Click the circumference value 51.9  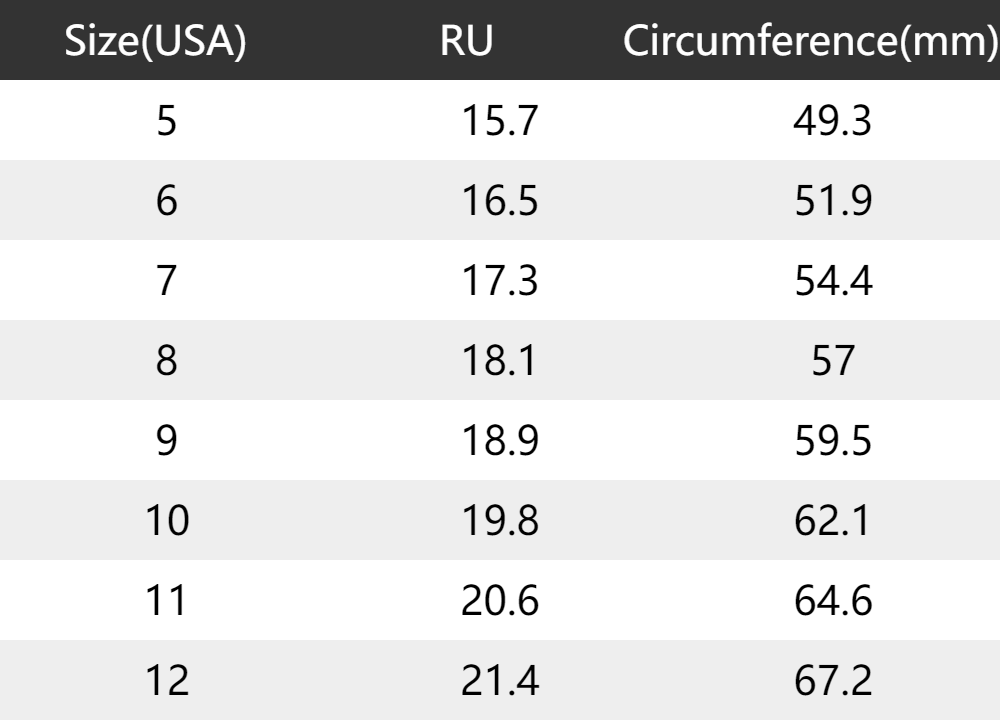click(x=833, y=201)
